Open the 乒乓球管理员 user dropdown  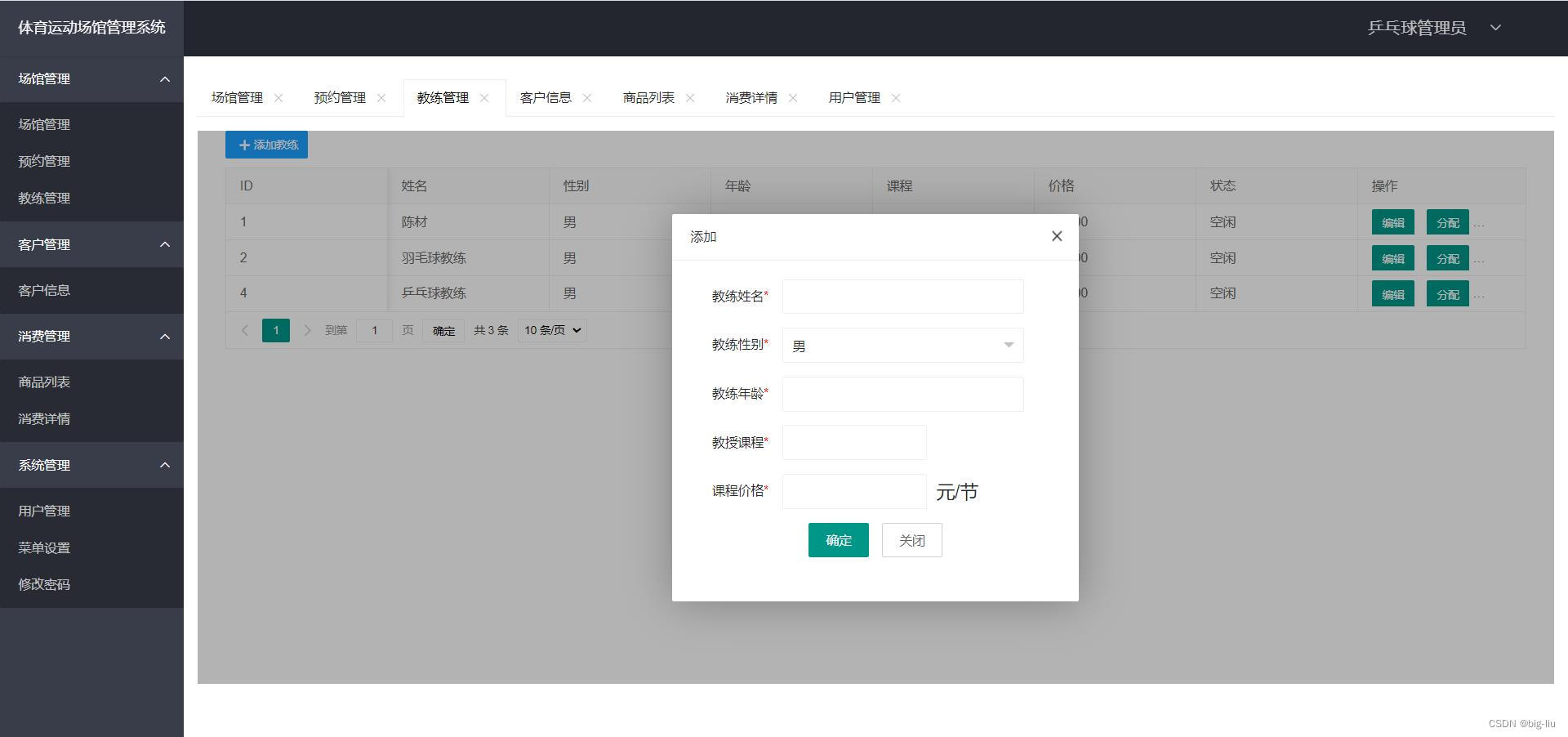(x=1435, y=28)
